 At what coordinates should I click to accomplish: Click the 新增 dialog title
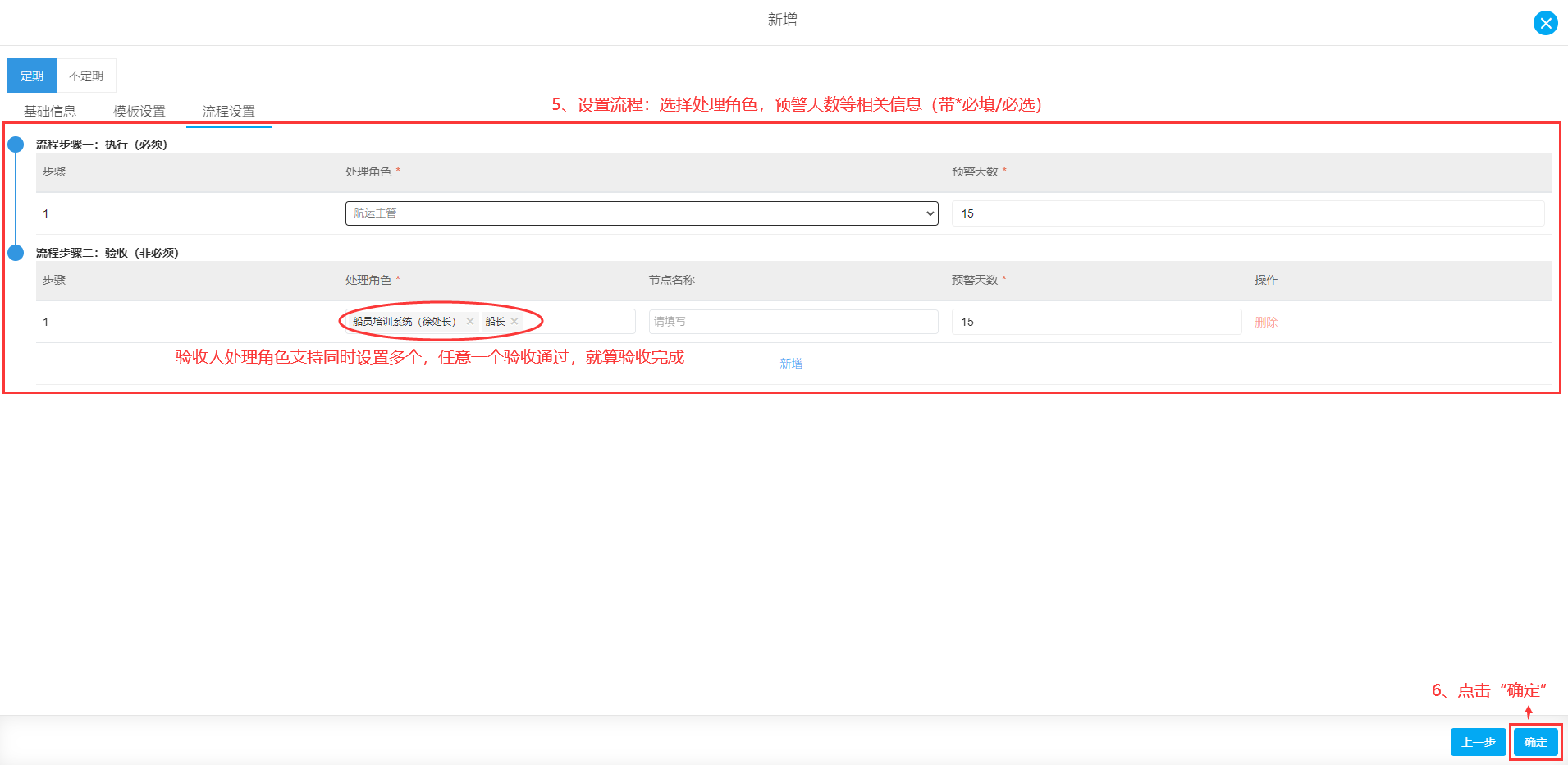coord(783,20)
